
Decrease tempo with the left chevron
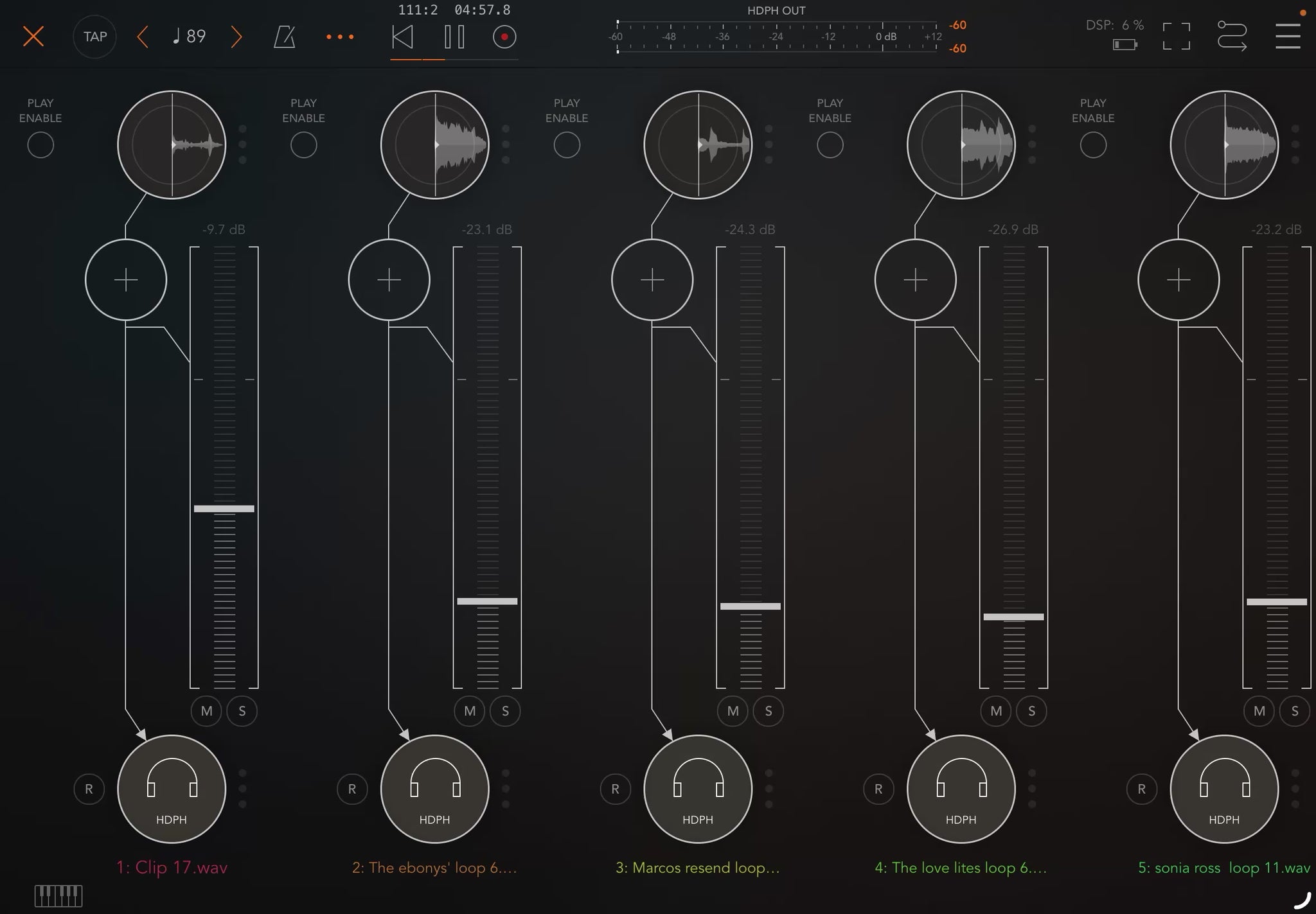(143, 37)
